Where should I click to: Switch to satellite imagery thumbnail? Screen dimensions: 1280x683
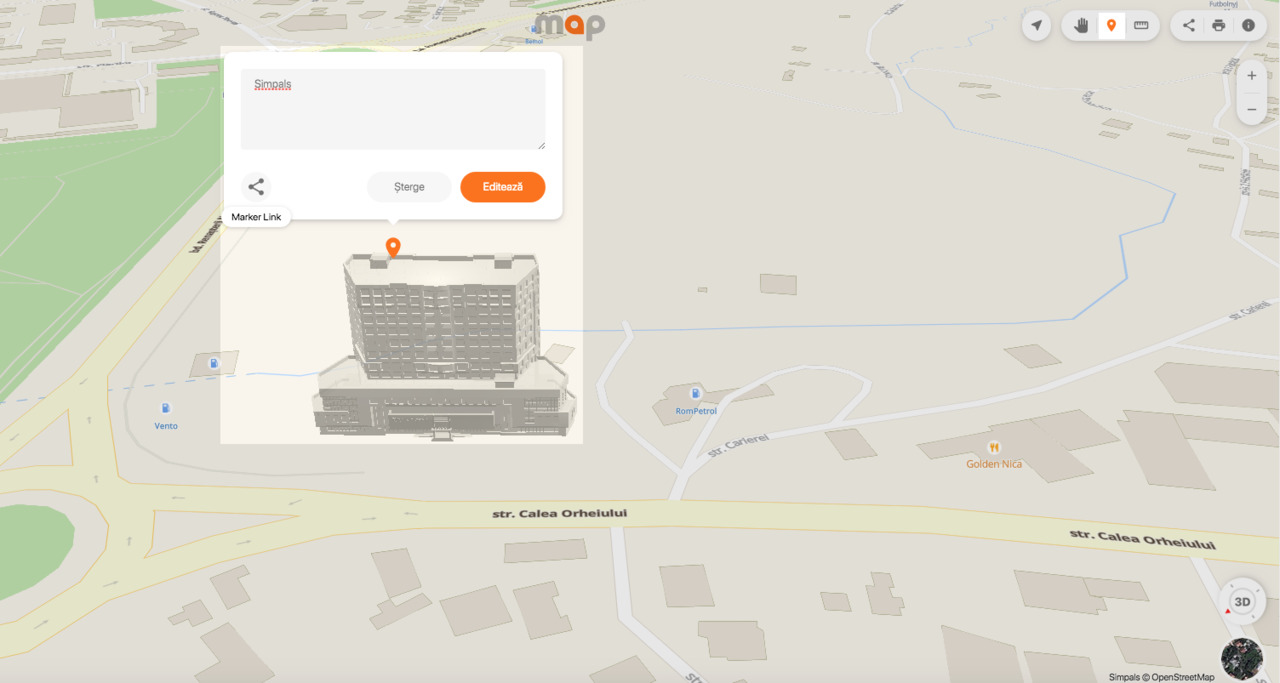pyautogui.click(x=1242, y=658)
